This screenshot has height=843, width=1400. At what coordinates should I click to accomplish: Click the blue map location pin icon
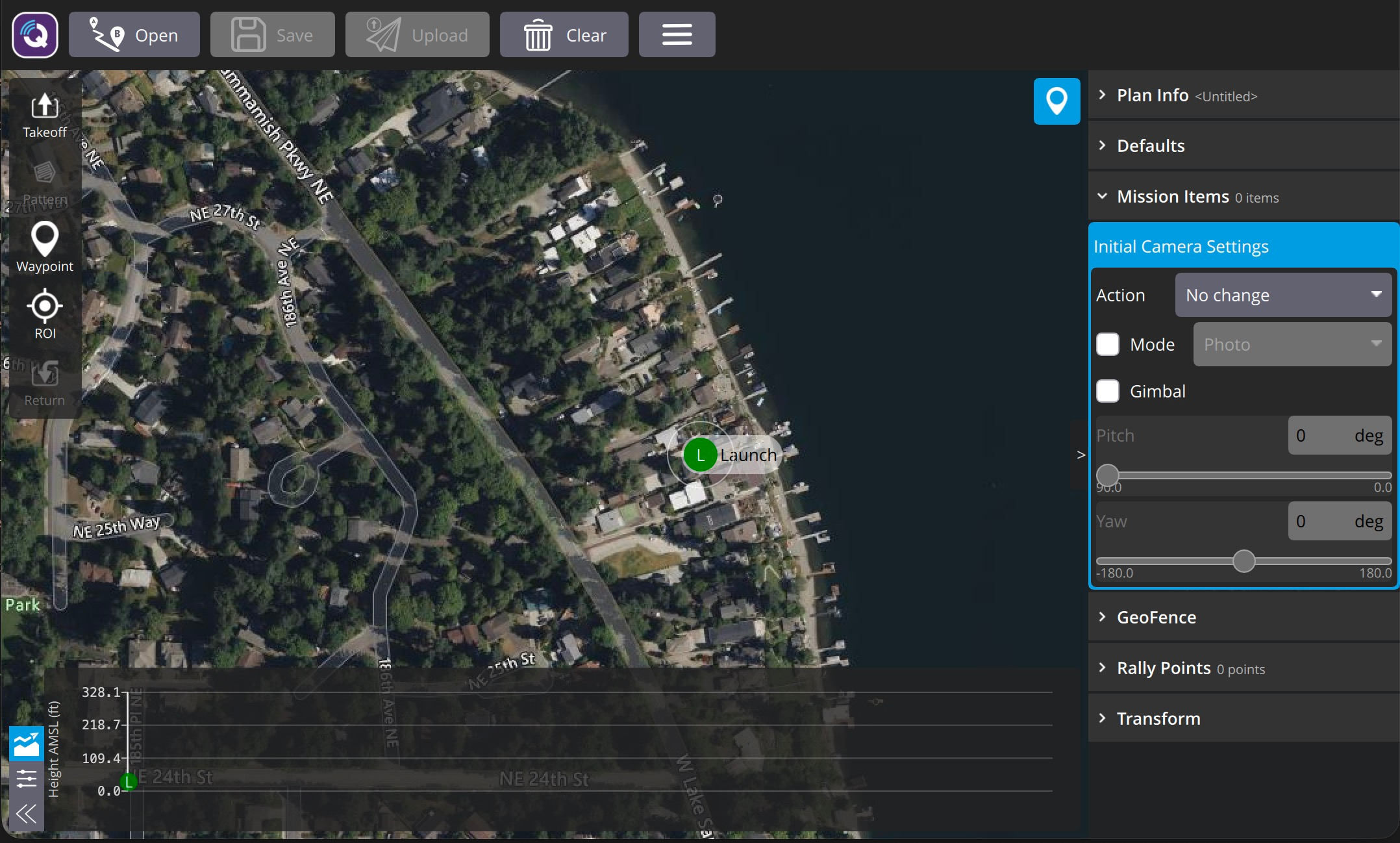tap(1056, 101)
